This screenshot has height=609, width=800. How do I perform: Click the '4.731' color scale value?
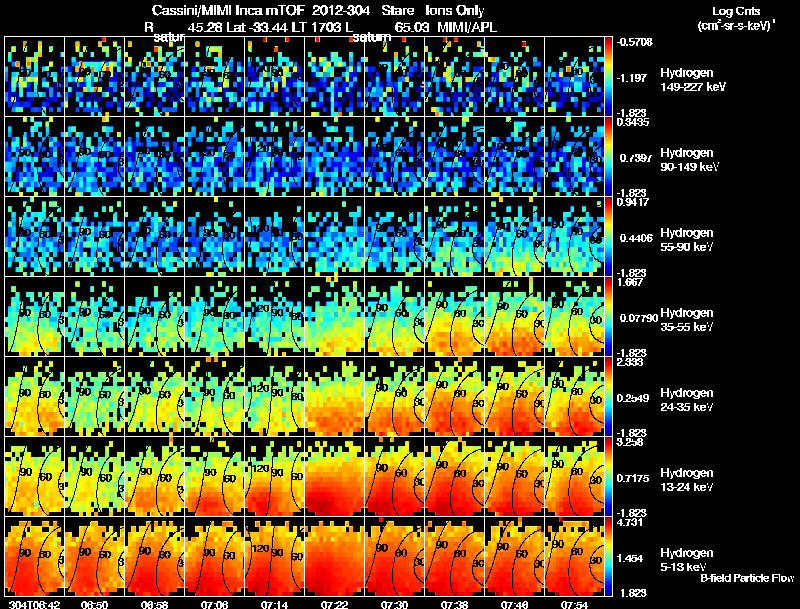coord(630,522)
